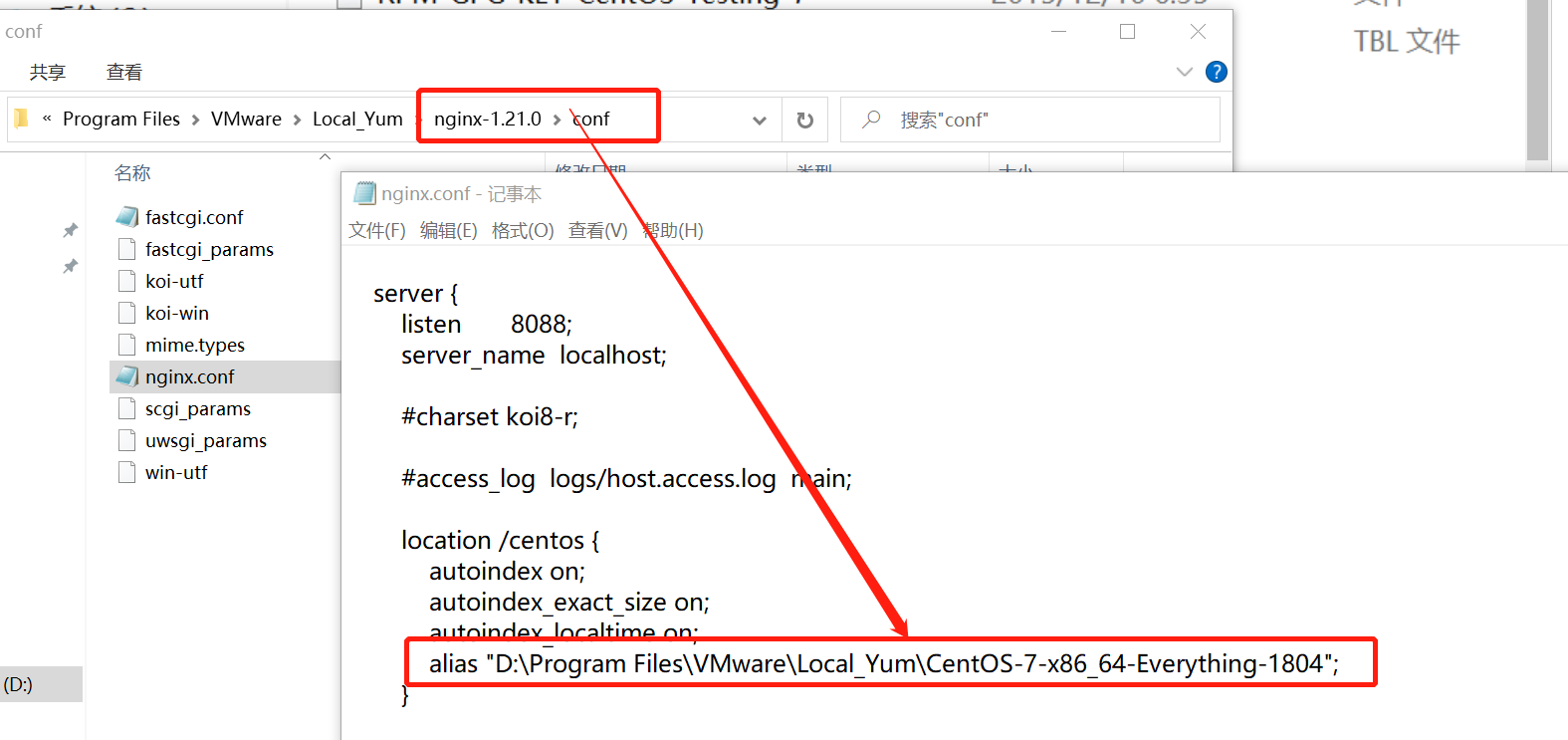
Task: Select the scgi_params file name
Action: [x=198, y=408]
